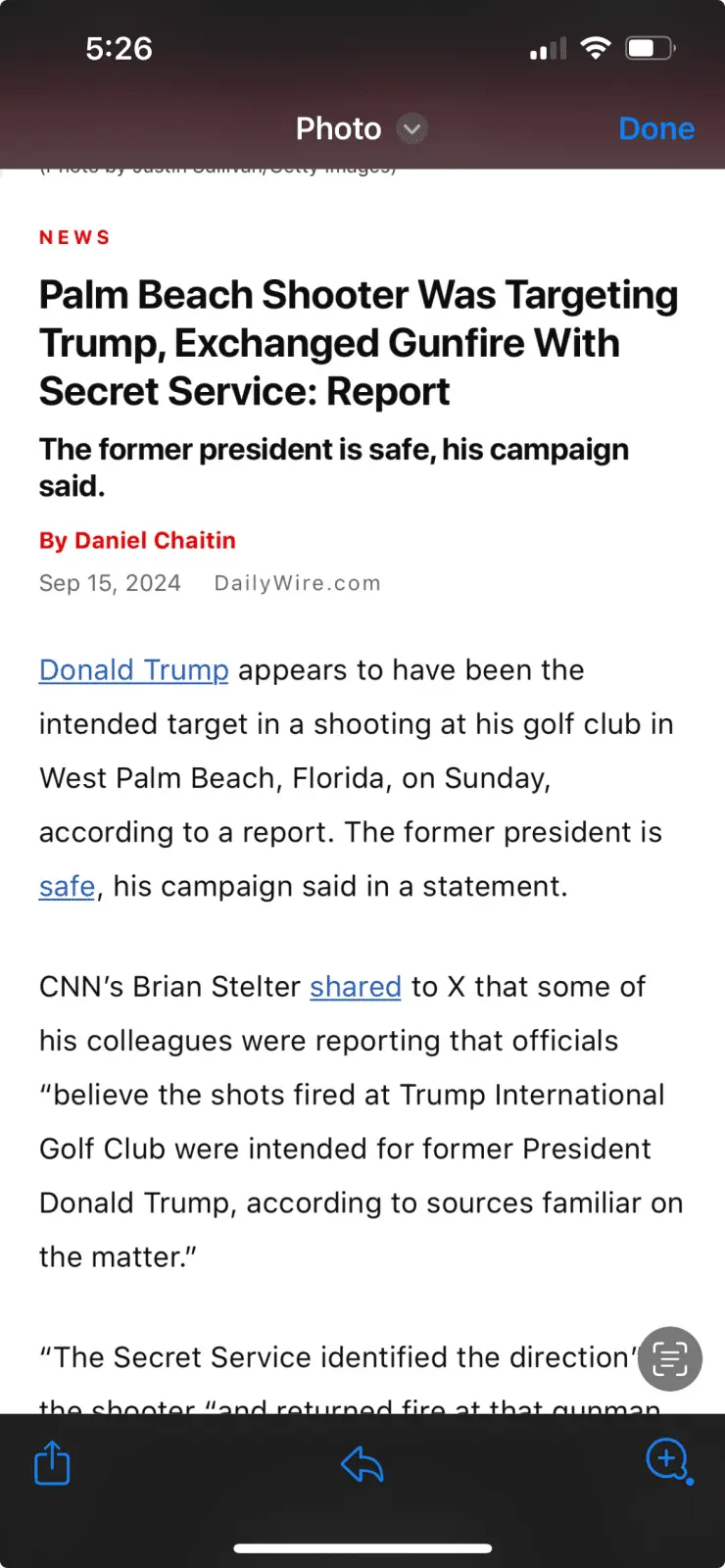Tap the battery indicator icon
725x1568 pixels.
650,48
